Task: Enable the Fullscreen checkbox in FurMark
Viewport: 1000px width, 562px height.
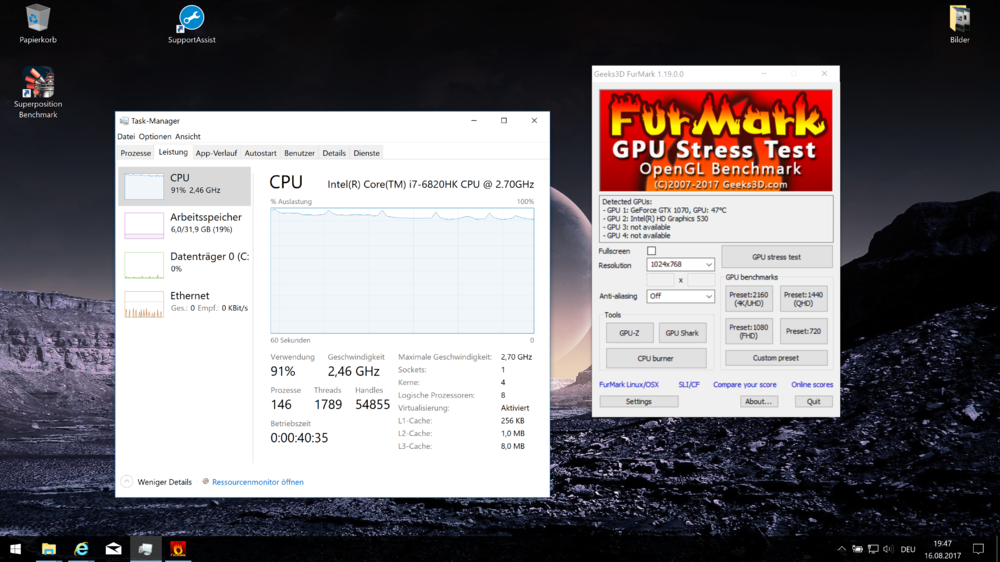Action: (x=651, y=251)
